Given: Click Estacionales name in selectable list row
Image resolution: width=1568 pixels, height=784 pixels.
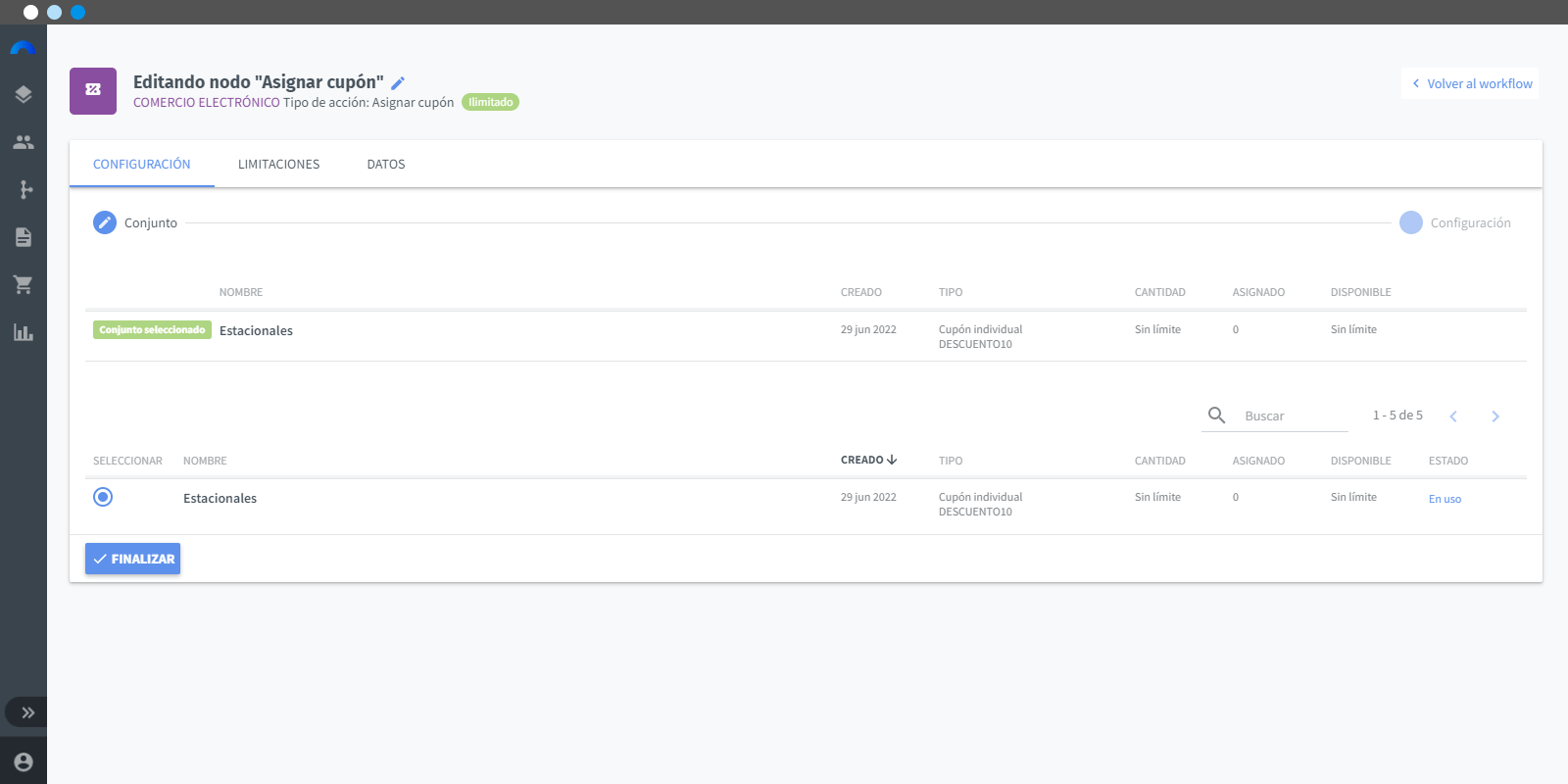Looking at the screenshot, I should coord(220,498).
